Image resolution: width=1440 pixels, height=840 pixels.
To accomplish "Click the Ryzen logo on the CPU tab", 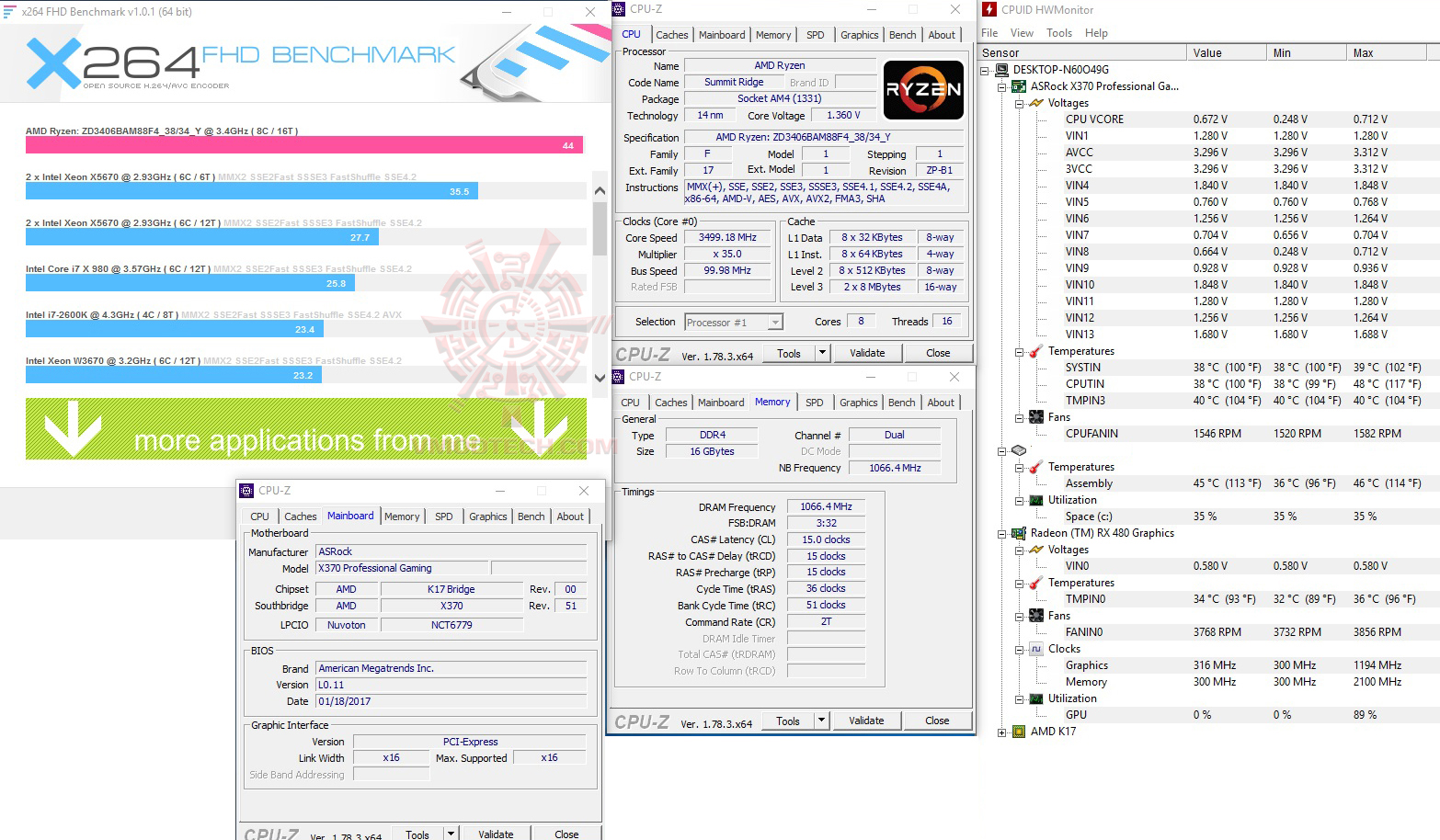I will click(922, 90).
